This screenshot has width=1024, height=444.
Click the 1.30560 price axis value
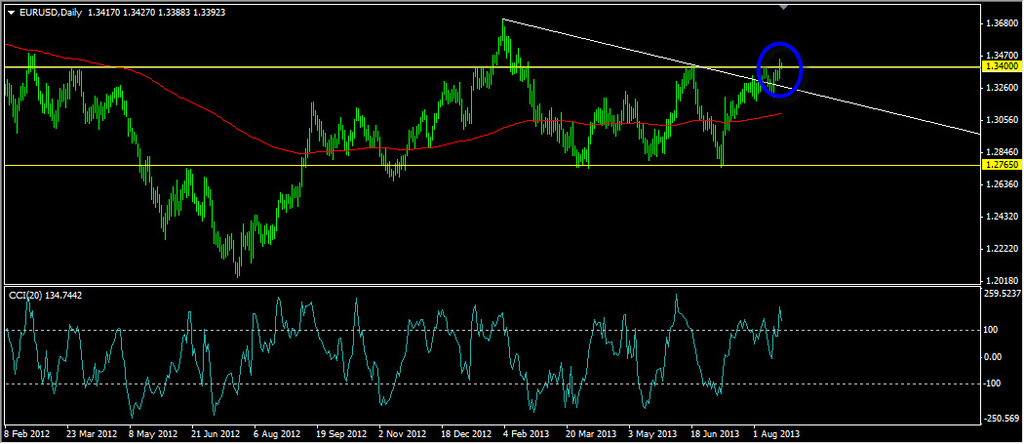click(x=1002, y=120)
